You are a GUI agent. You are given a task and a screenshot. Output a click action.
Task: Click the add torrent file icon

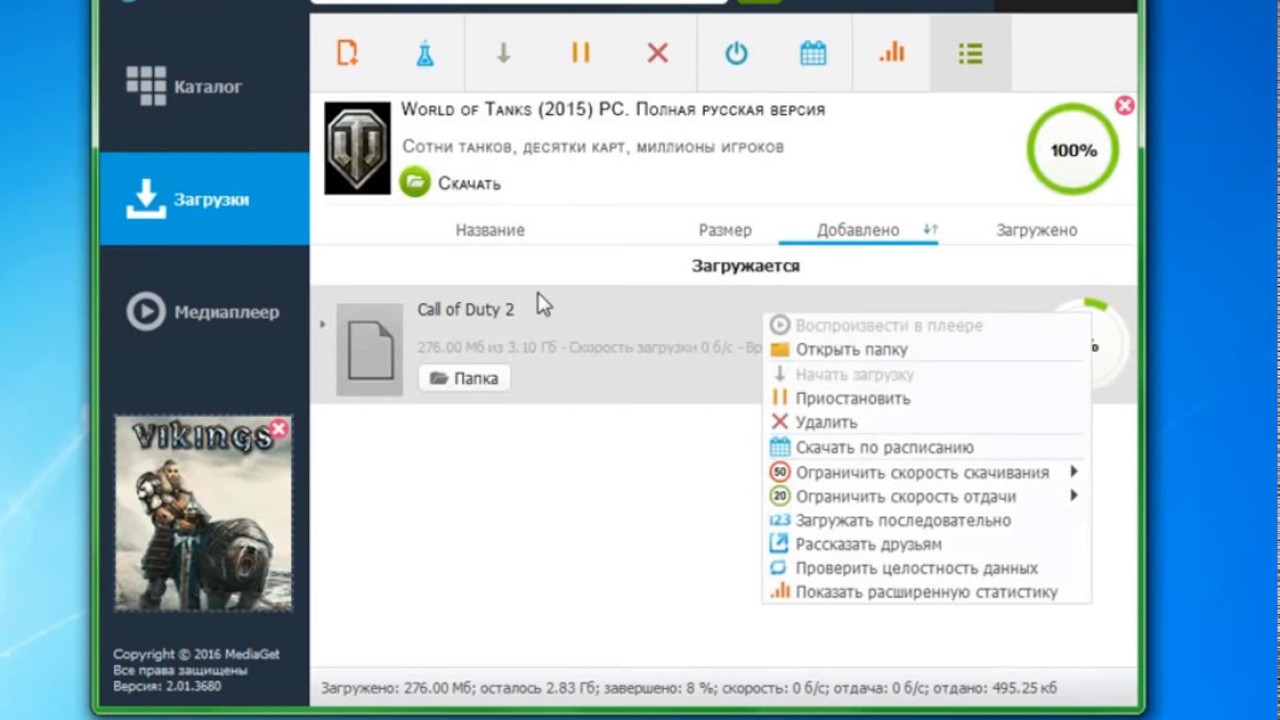[x=347, y=53]
